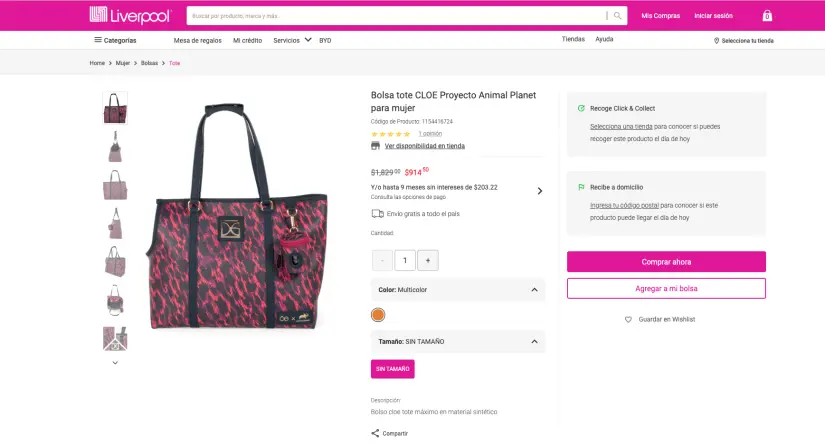825x446 pixels.
Task: Click the Compartir share icon
Action: click(375, 433)
